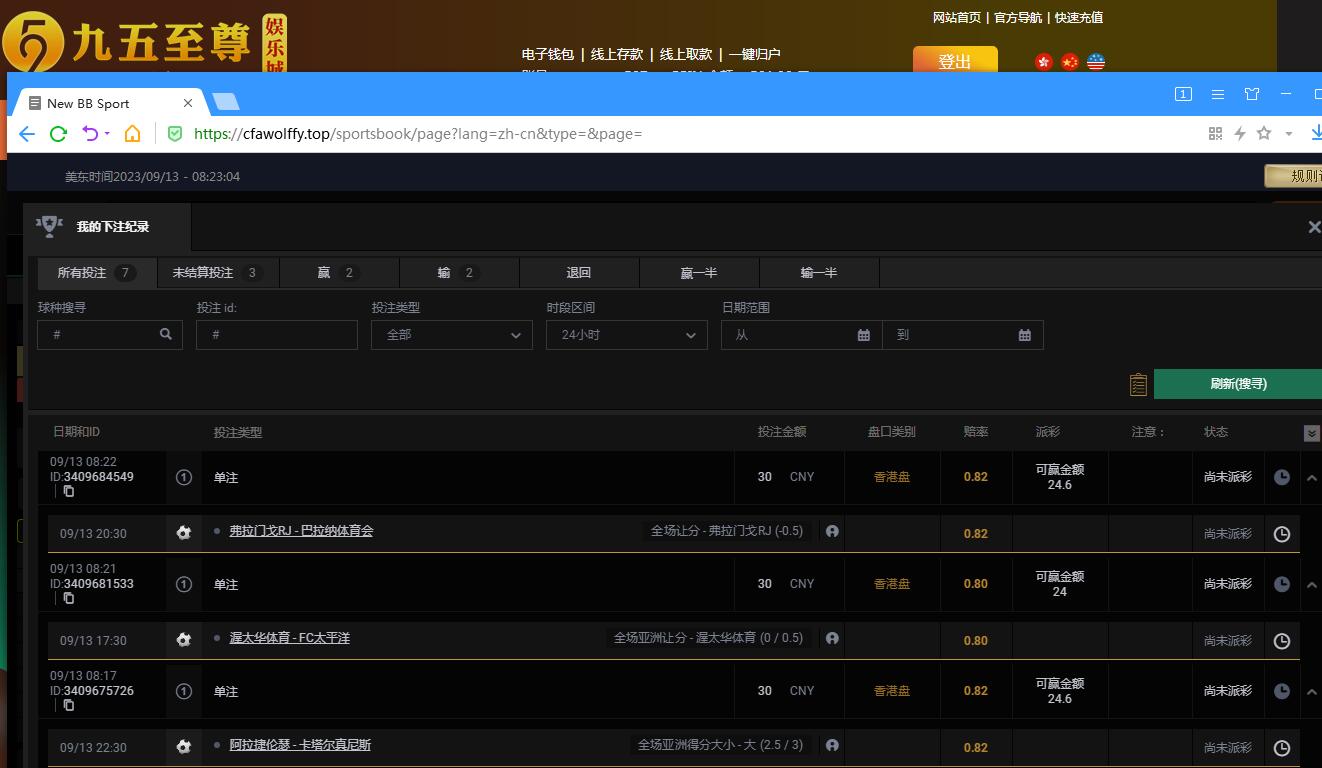Image resolution: width=1322 pixels, height=768 pixels.
Task: Open the calendar picker for 从 date
Action: point(863,335)
